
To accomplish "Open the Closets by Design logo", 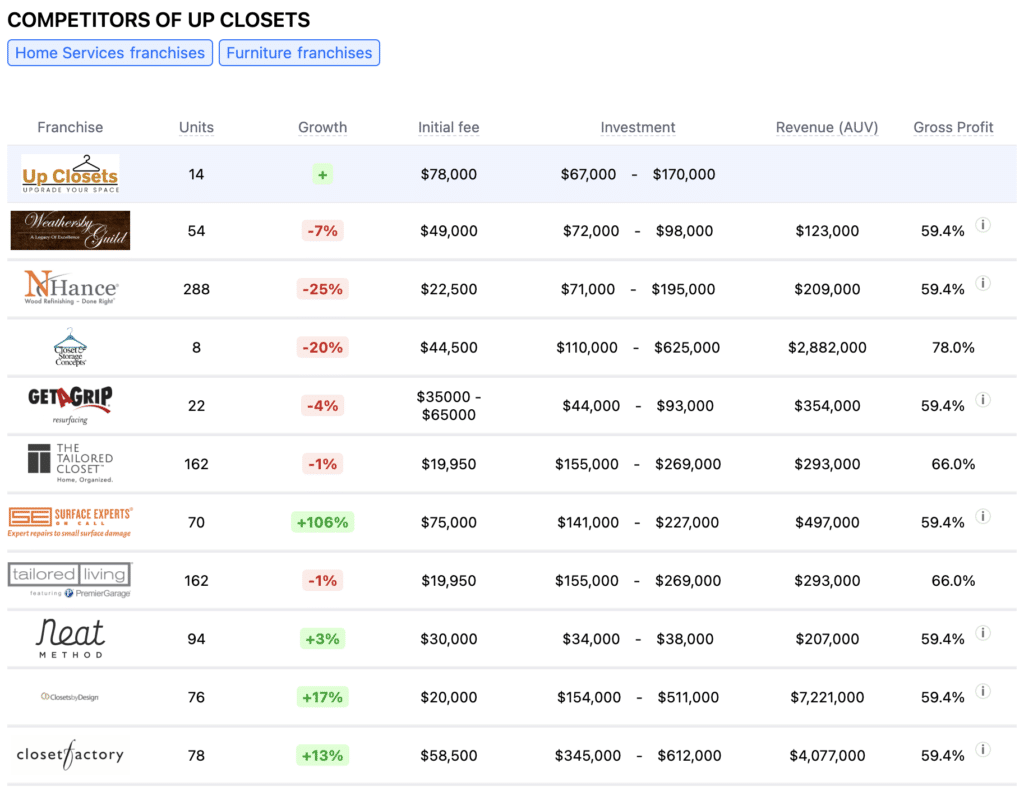I will tap(70, 697).
